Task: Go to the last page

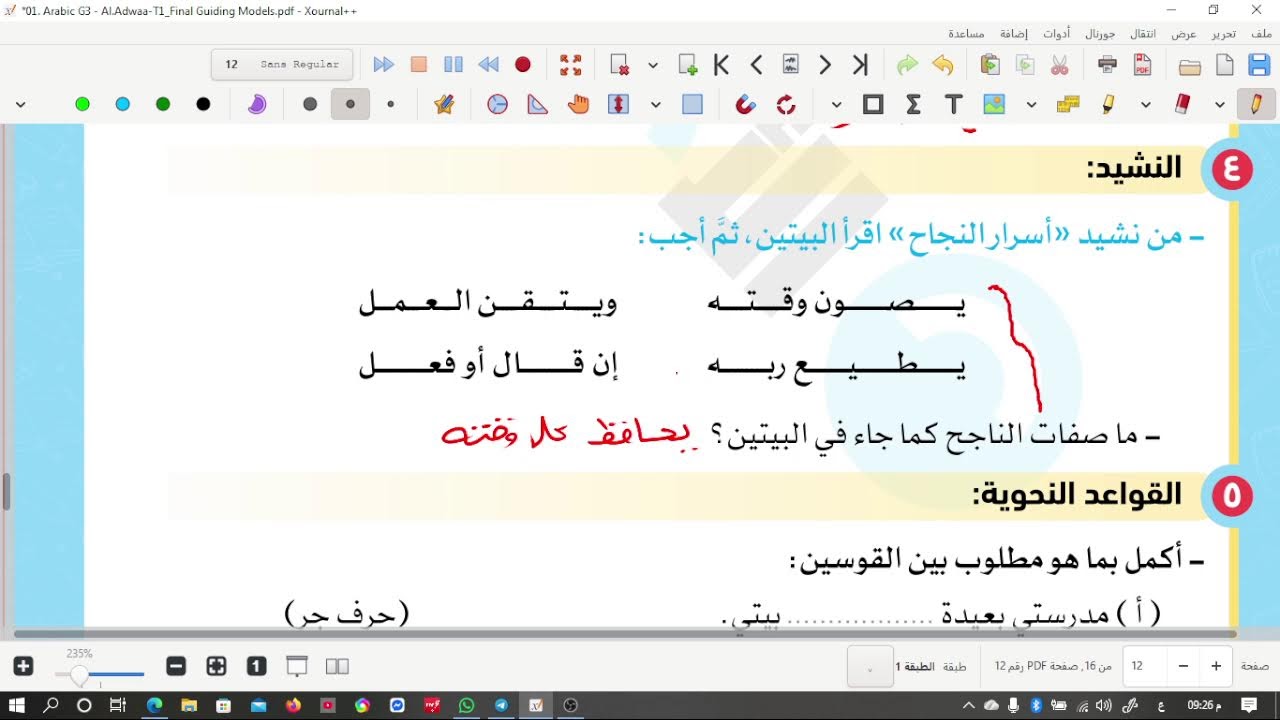Action: [x=860, y=65]
